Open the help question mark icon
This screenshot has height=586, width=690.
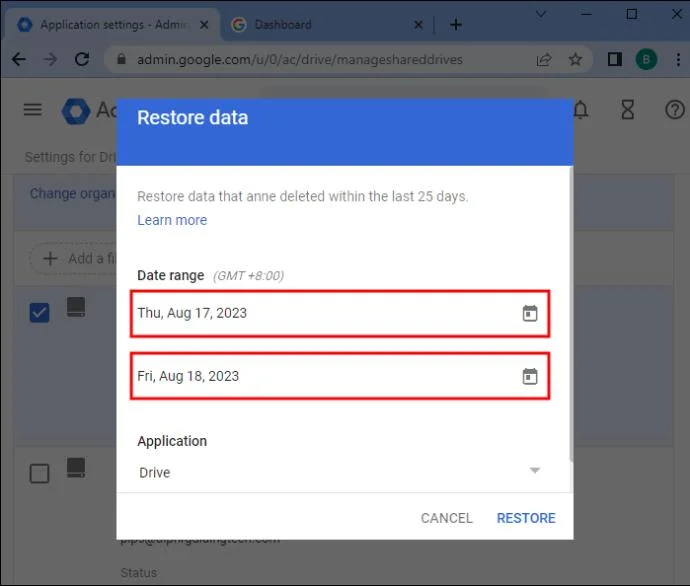click(675, 110)
